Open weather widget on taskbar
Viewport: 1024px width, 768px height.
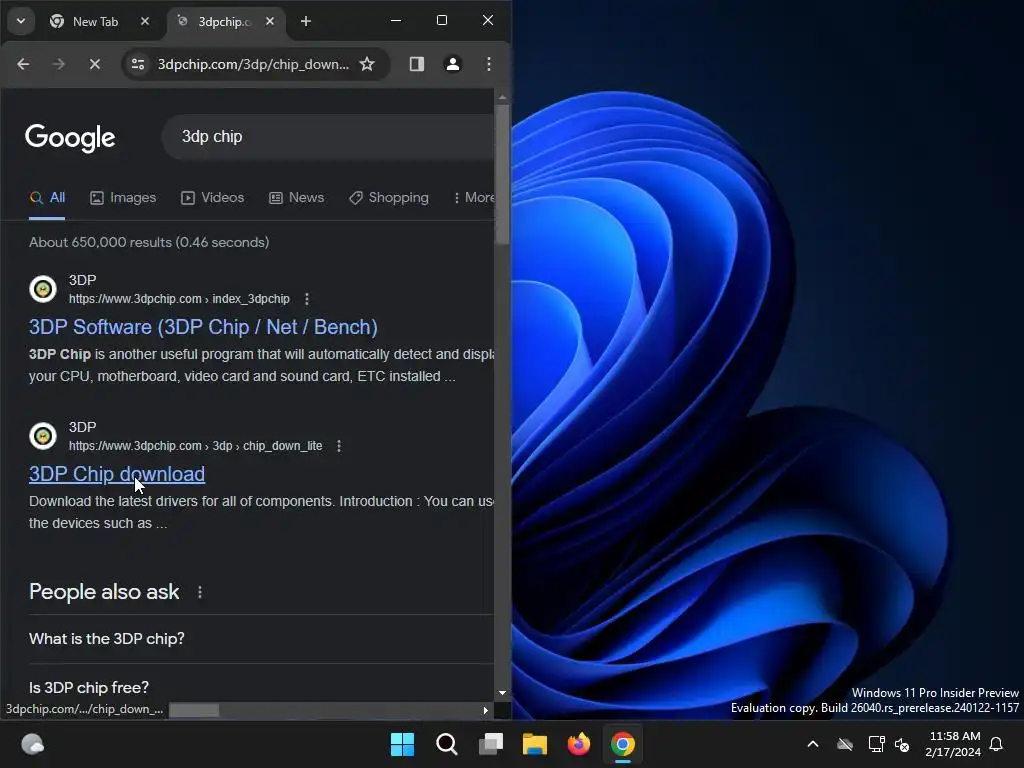(33, 744)
